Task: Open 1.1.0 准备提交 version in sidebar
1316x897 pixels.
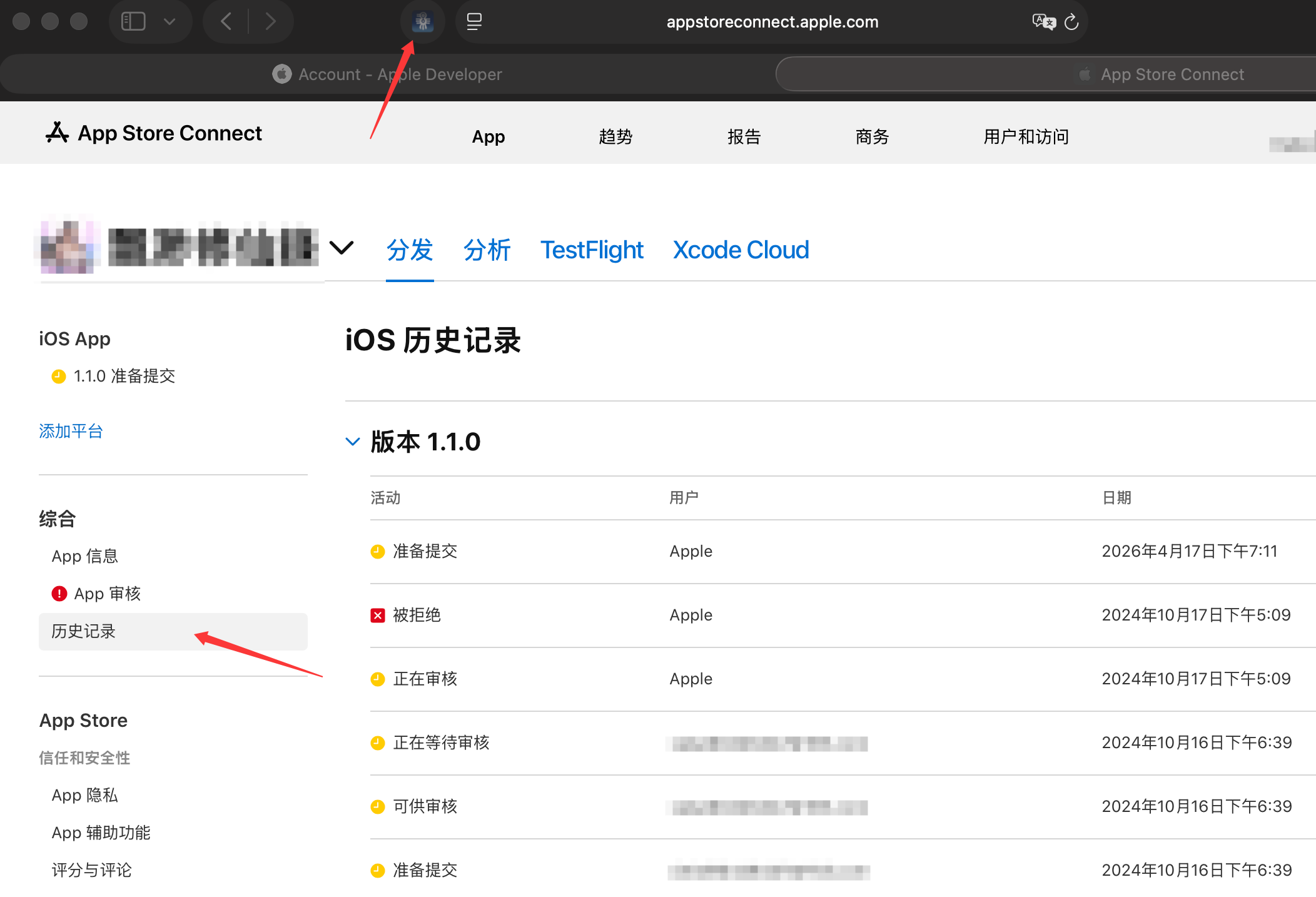Action: (x=124, y=376)
